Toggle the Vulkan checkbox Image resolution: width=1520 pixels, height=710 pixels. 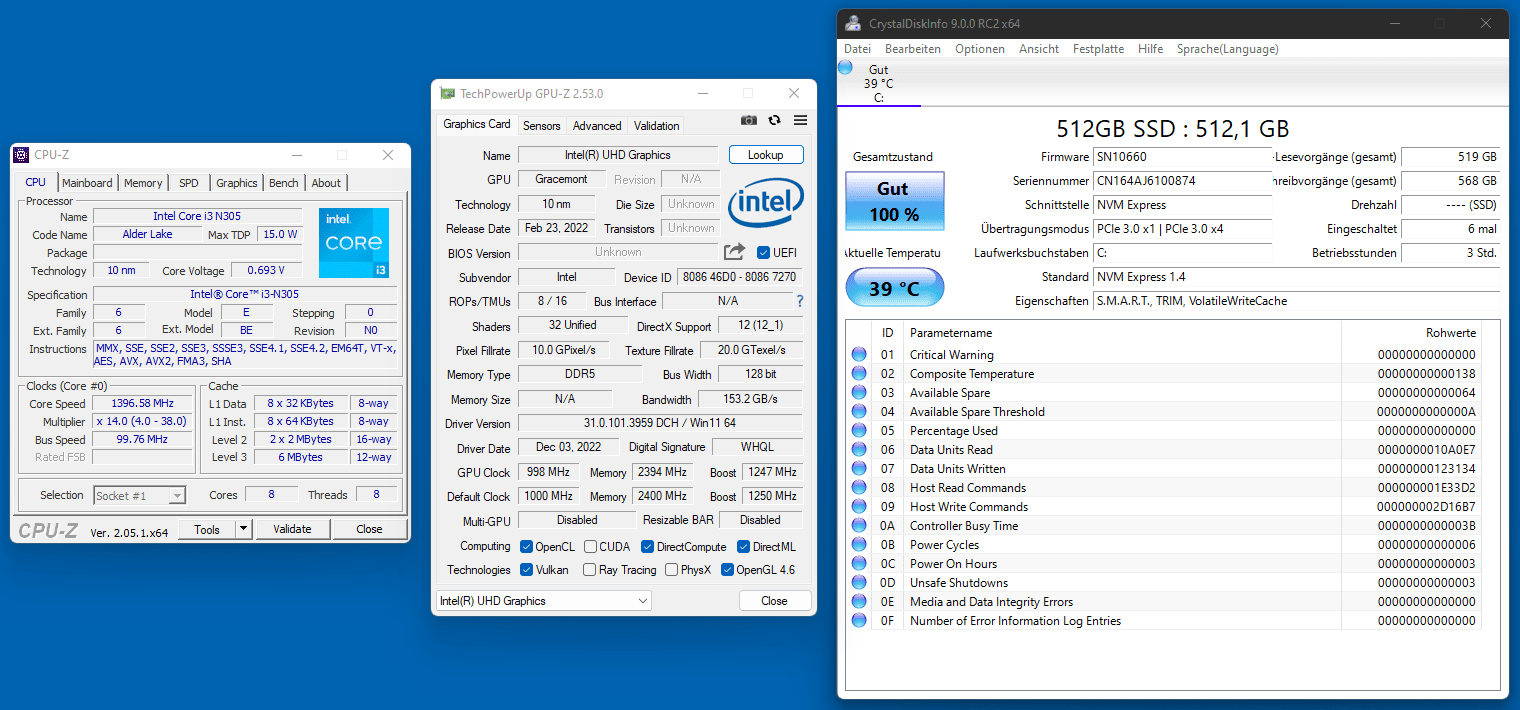pyautogui.click(x=526, y=570)
